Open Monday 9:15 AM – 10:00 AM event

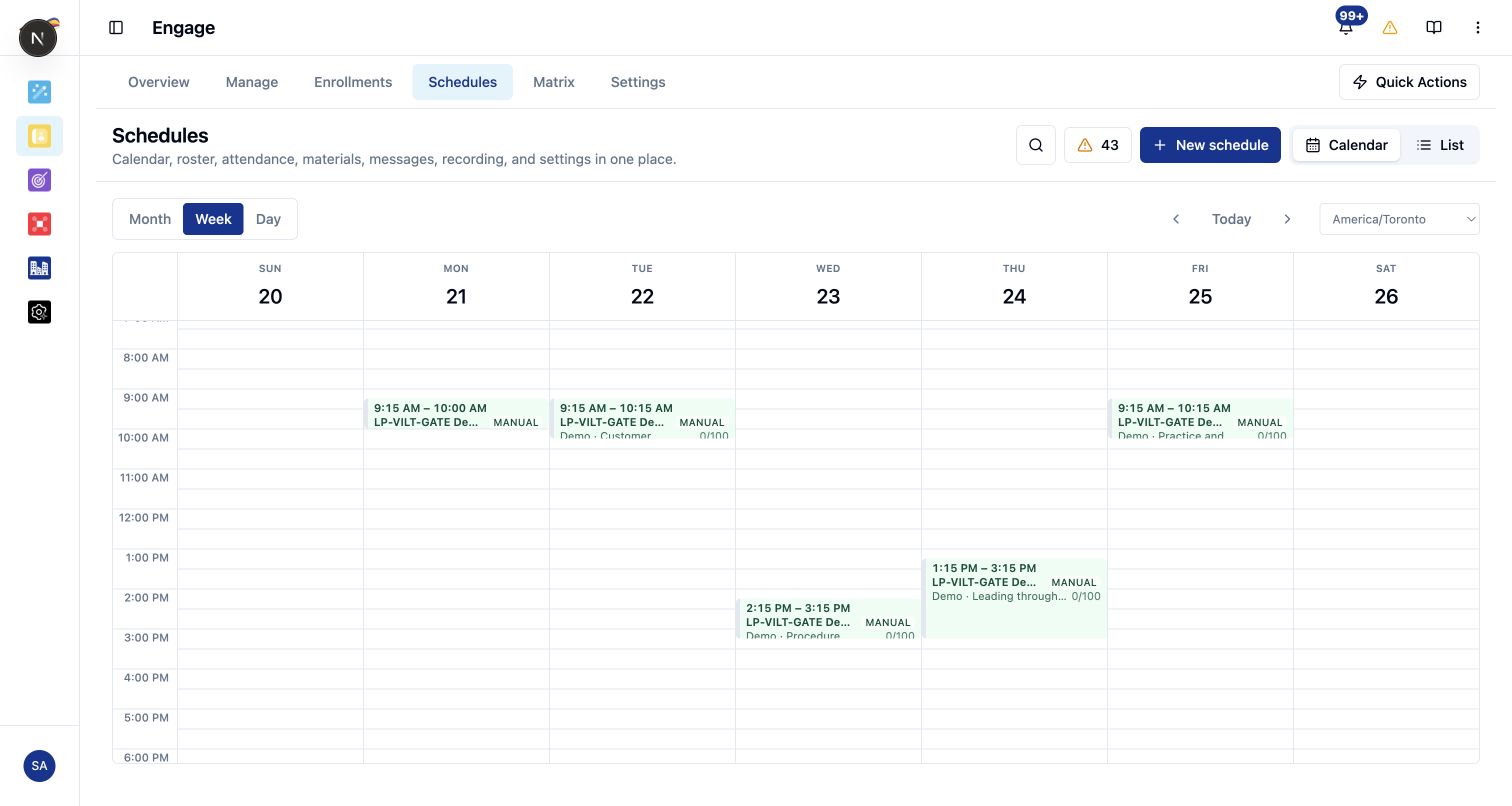(457, 414)
